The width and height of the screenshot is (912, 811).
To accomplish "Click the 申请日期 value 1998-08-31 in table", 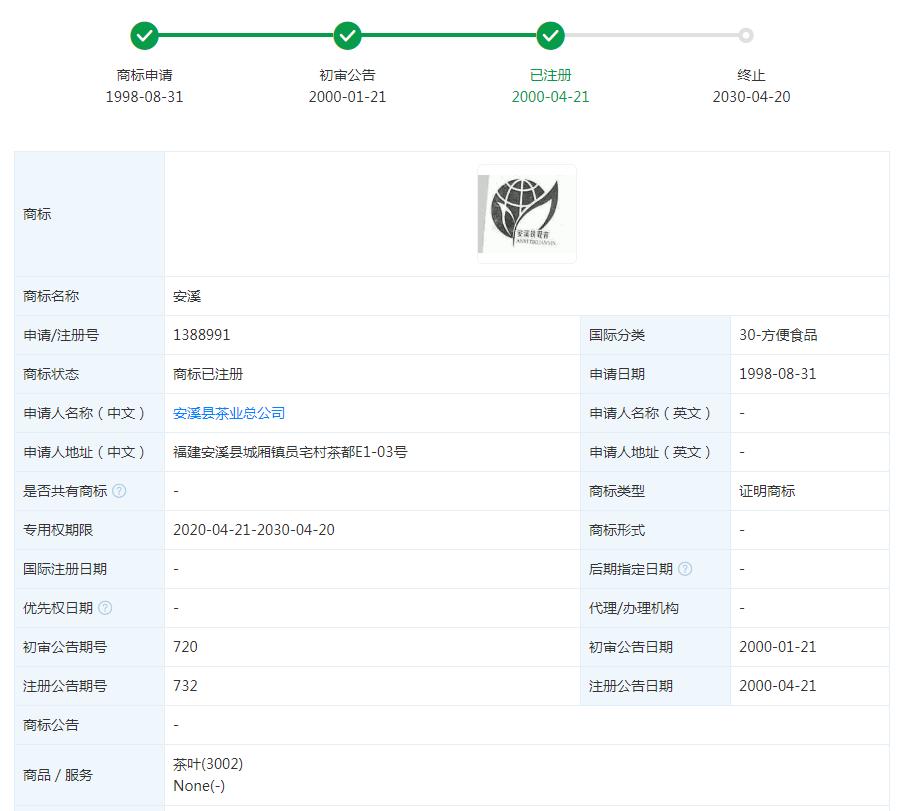I will (x=778, y=374).
